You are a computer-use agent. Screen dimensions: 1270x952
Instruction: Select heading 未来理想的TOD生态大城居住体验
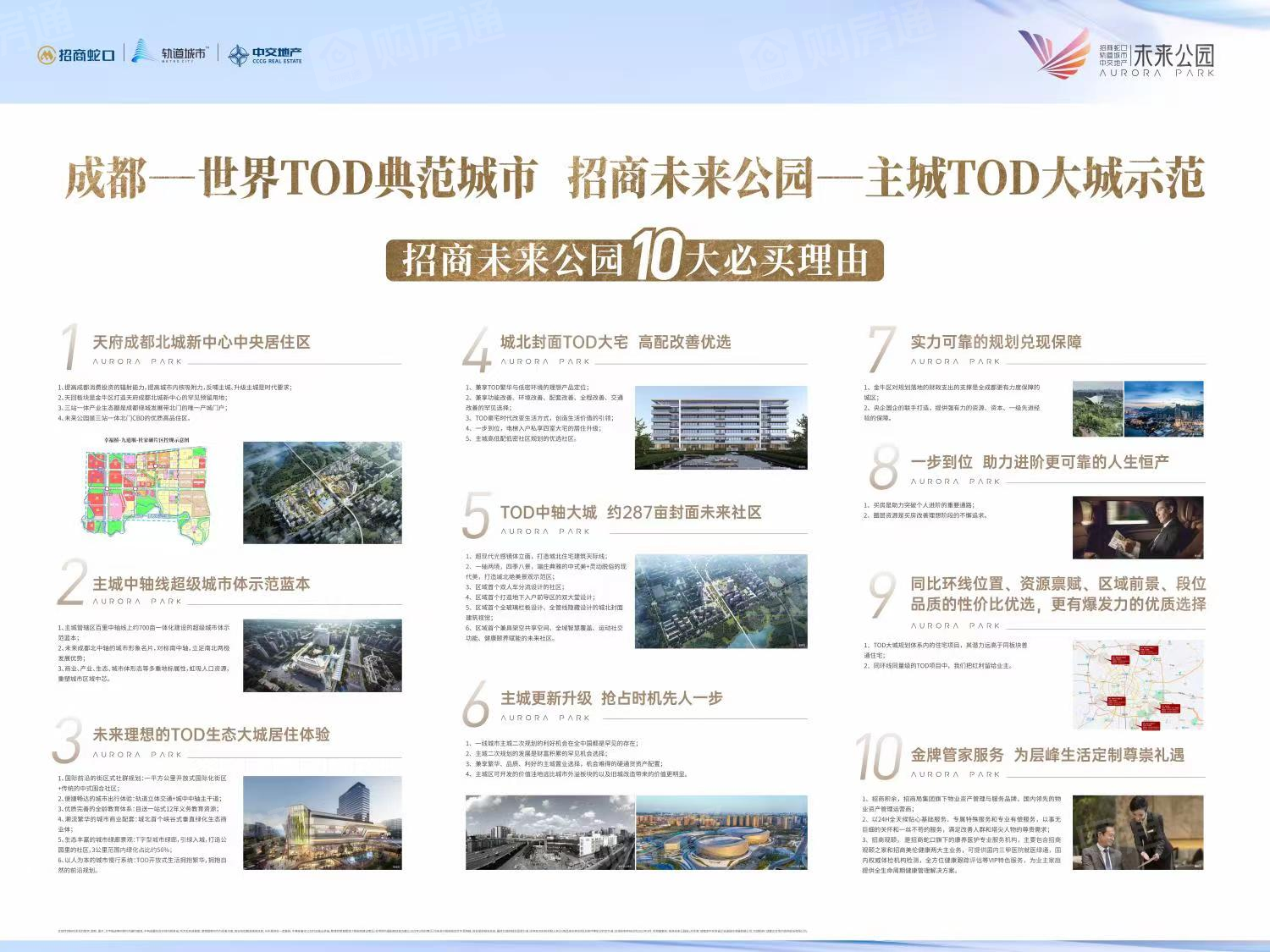[211, 735]
